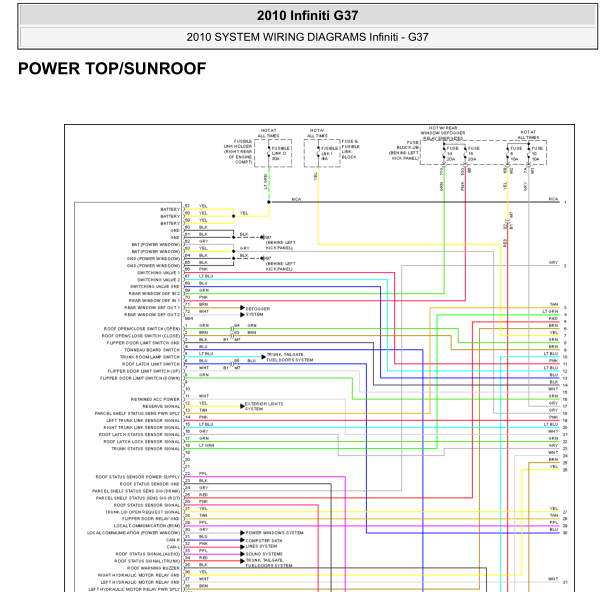Click 'FLIPPER DOOR LIMIT SWITCH (UP)' label
602x592 pixels.
(x=144, y=371)
